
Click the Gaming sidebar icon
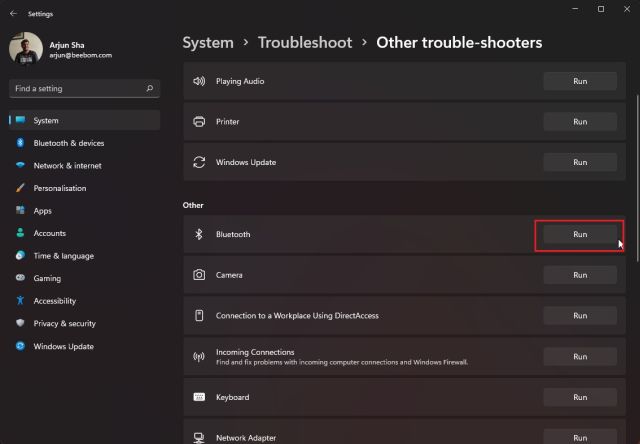point(20,278)
